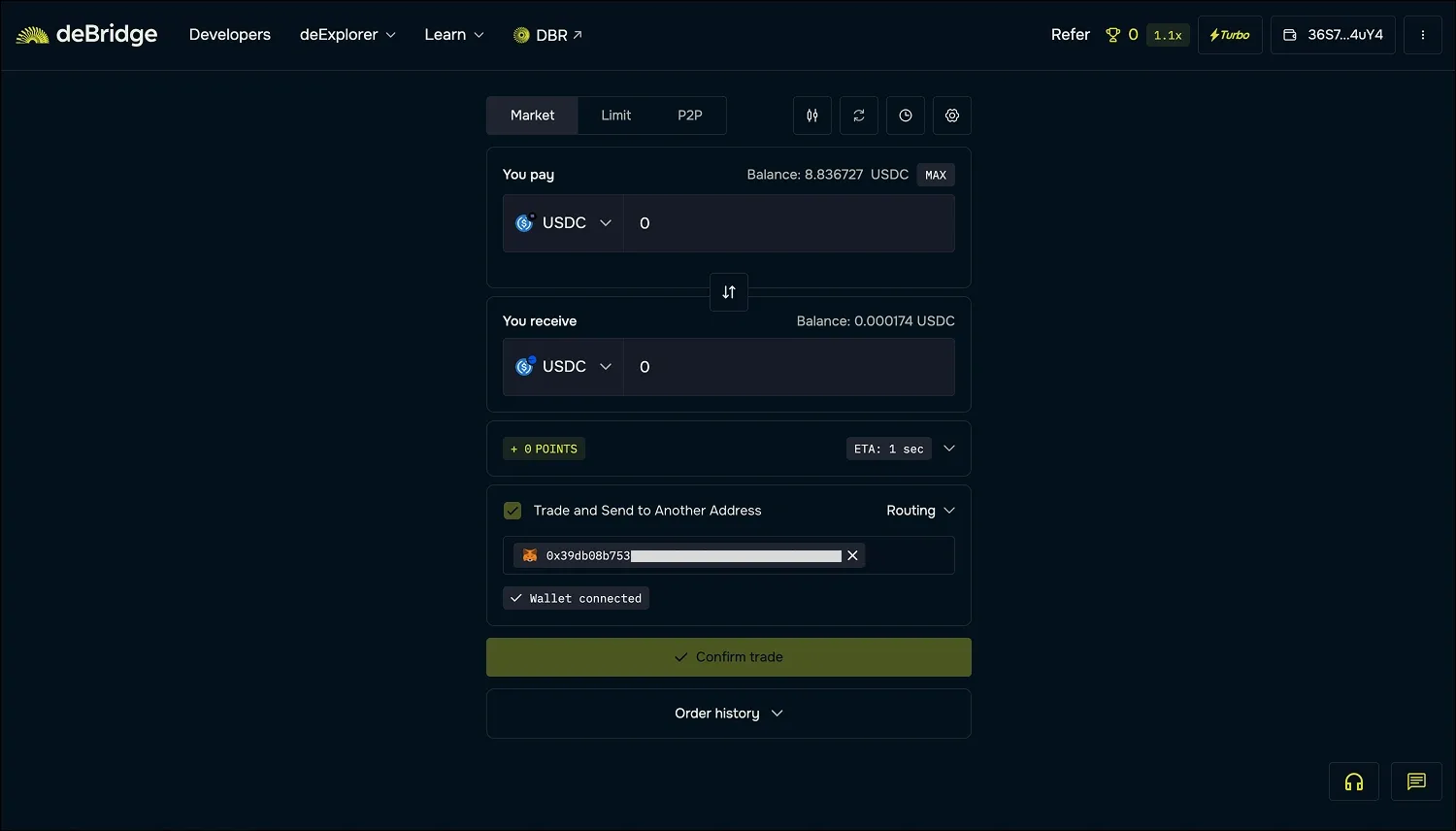The image size is (1456, 831).
Task: Click the MetaMask fox icon in address
Action: (530, 555)
